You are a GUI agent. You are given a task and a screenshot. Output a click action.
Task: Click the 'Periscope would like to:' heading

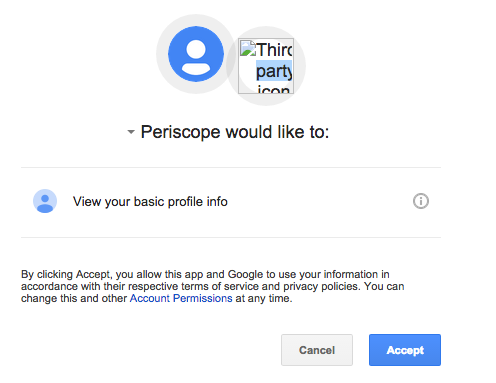click(235, 132)
